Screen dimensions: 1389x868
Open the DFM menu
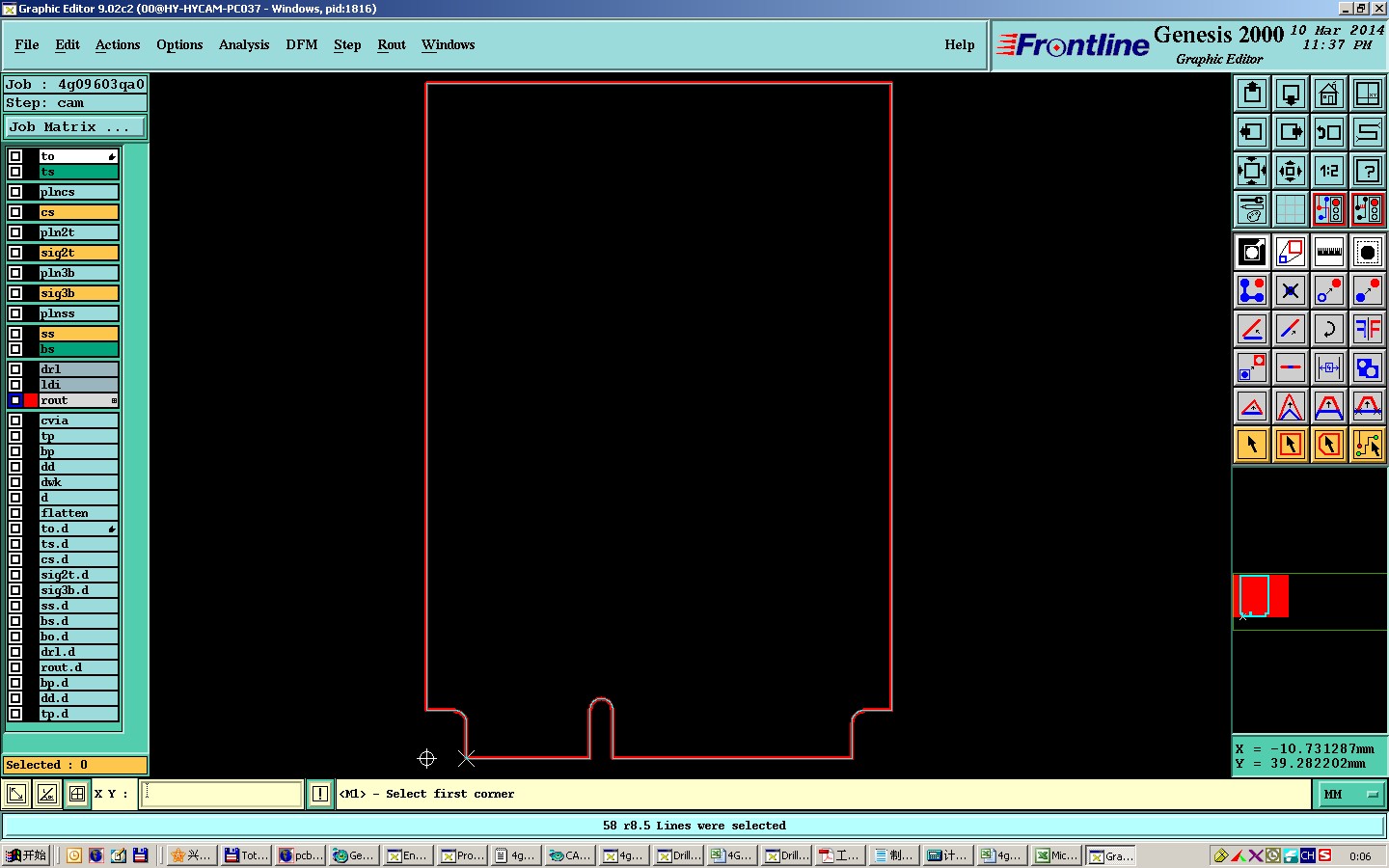[302, 45]
